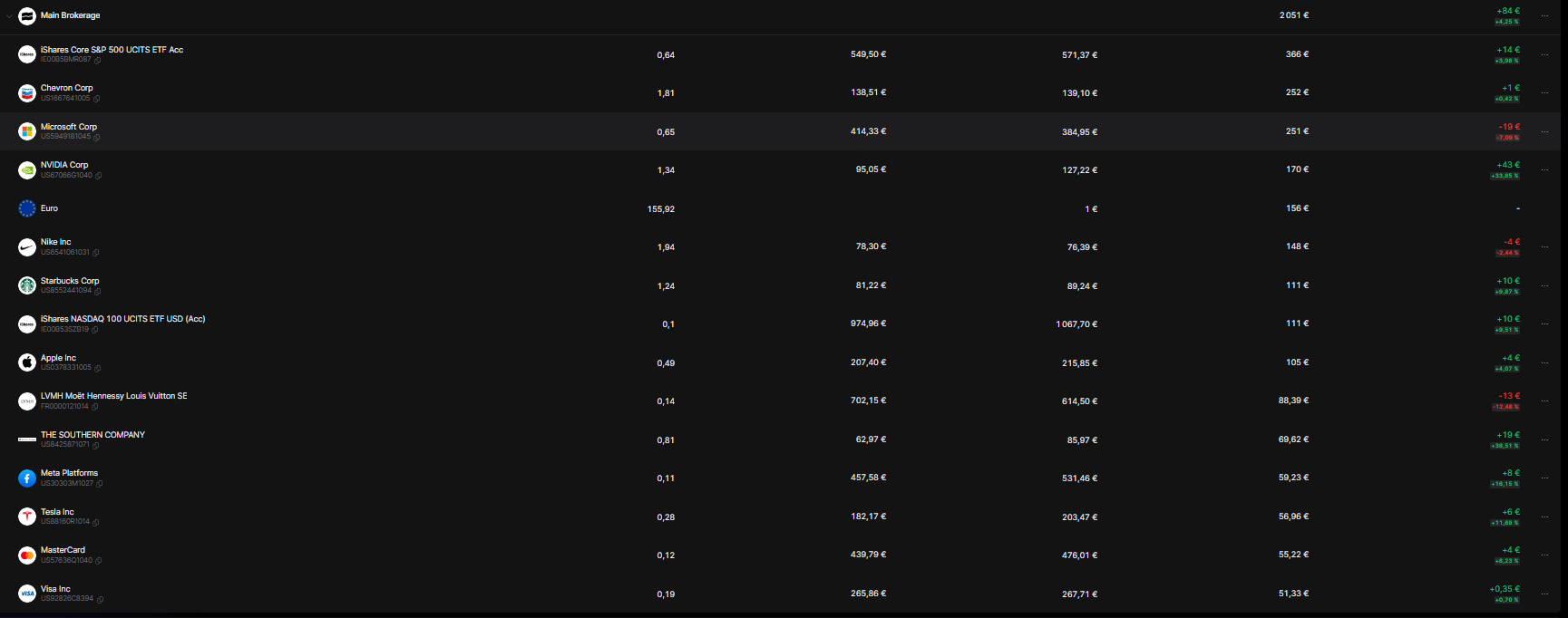Click the Main Brokerage gain +84 €
1568x618 pixels.
coord(1508,11)
